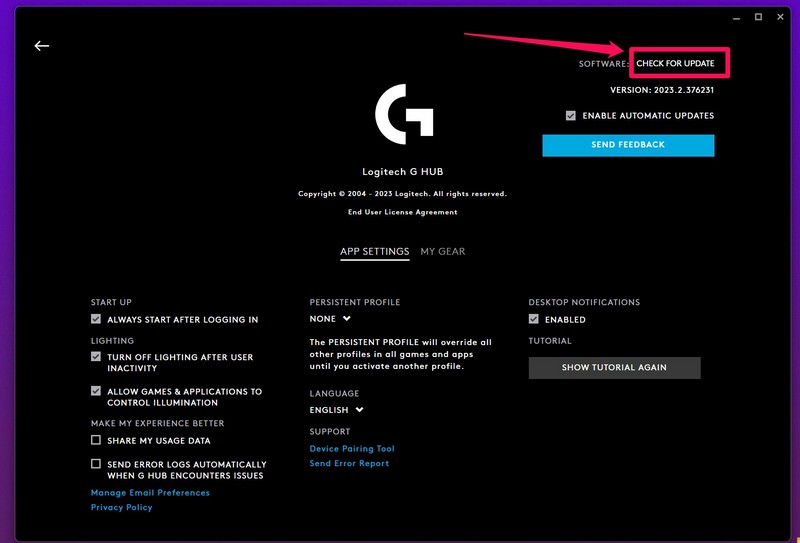800x543 pixels.
Task: Maximize the G HUB window
Action: coord(758,17)
